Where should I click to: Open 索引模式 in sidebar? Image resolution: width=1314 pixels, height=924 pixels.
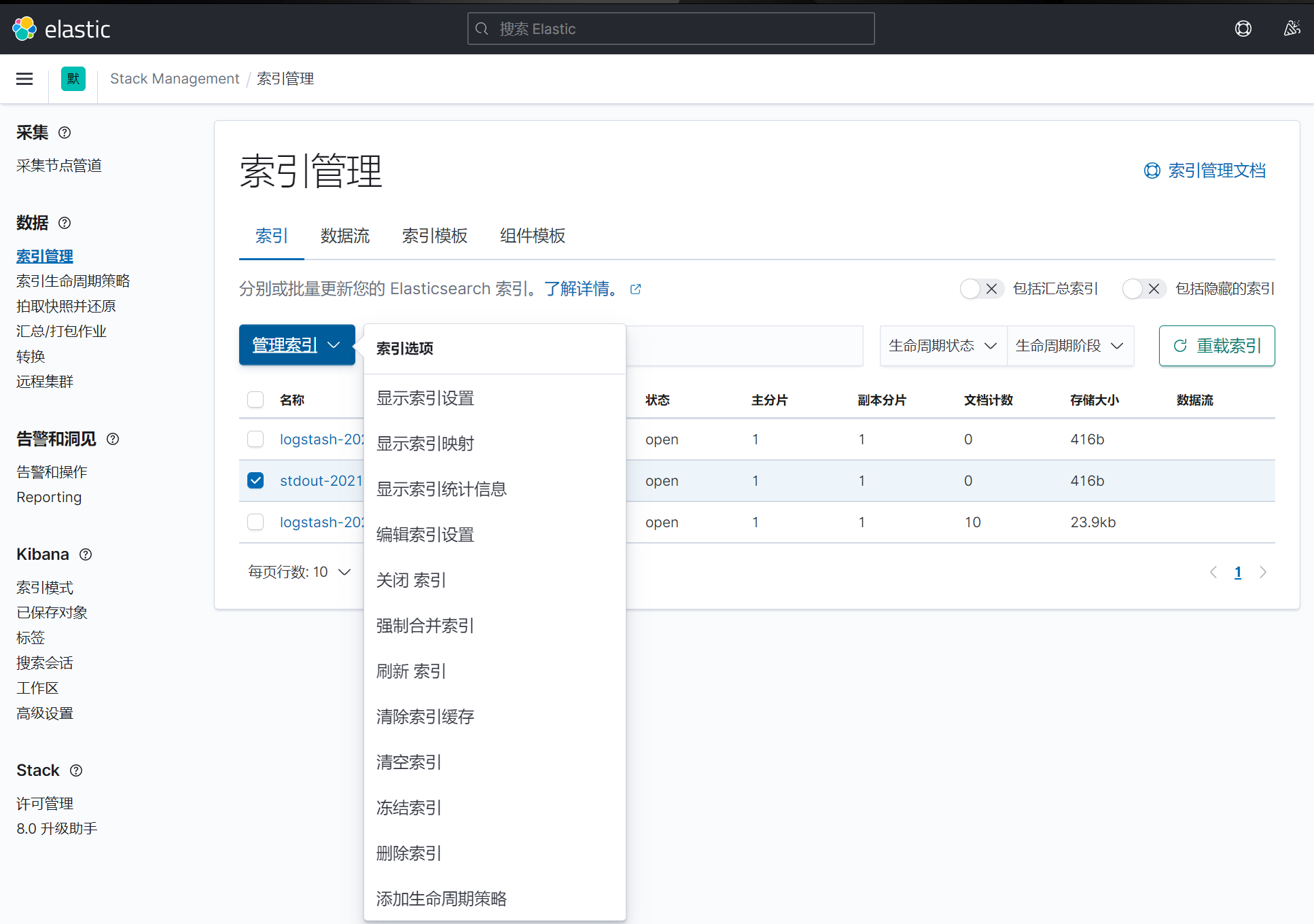(x=45, y=588)
